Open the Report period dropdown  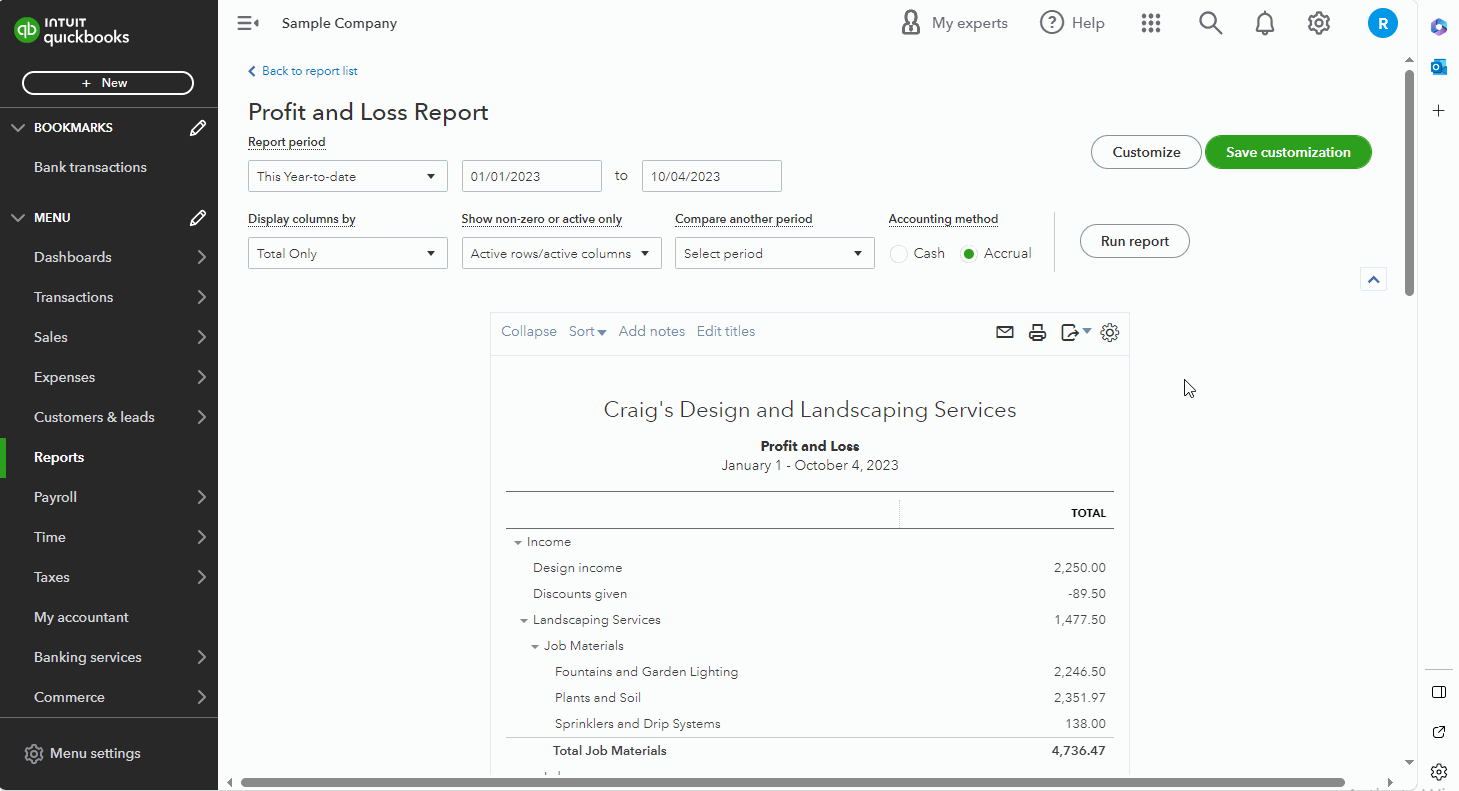347,176
